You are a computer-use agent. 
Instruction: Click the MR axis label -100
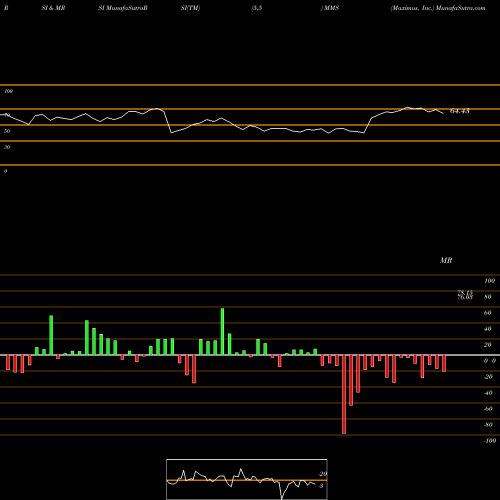(490, 441)
